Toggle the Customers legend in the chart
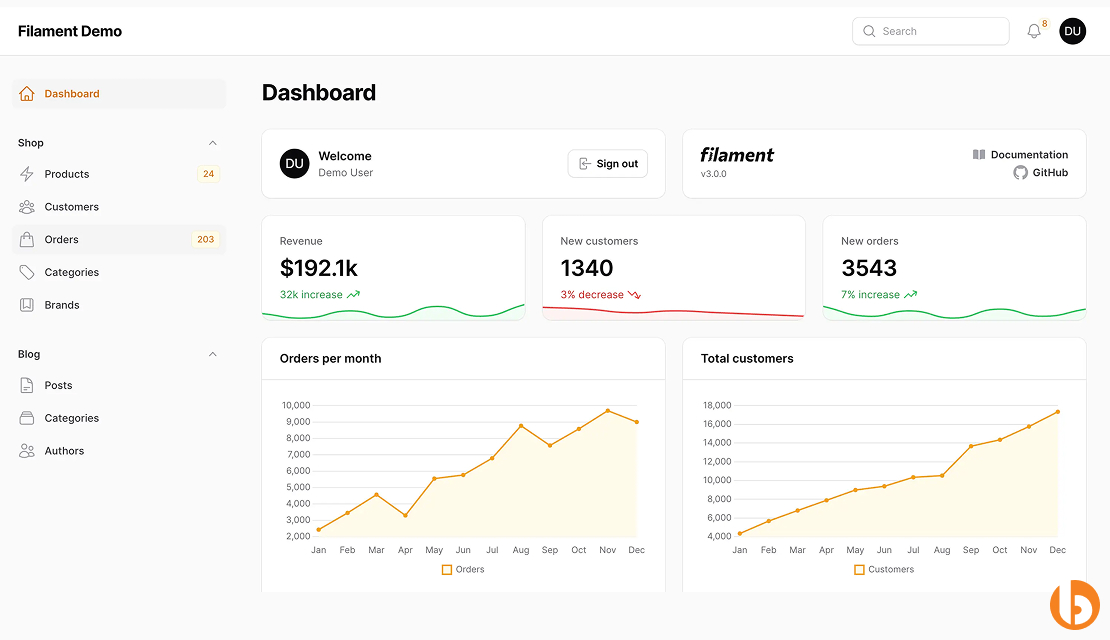 [884, 569]
